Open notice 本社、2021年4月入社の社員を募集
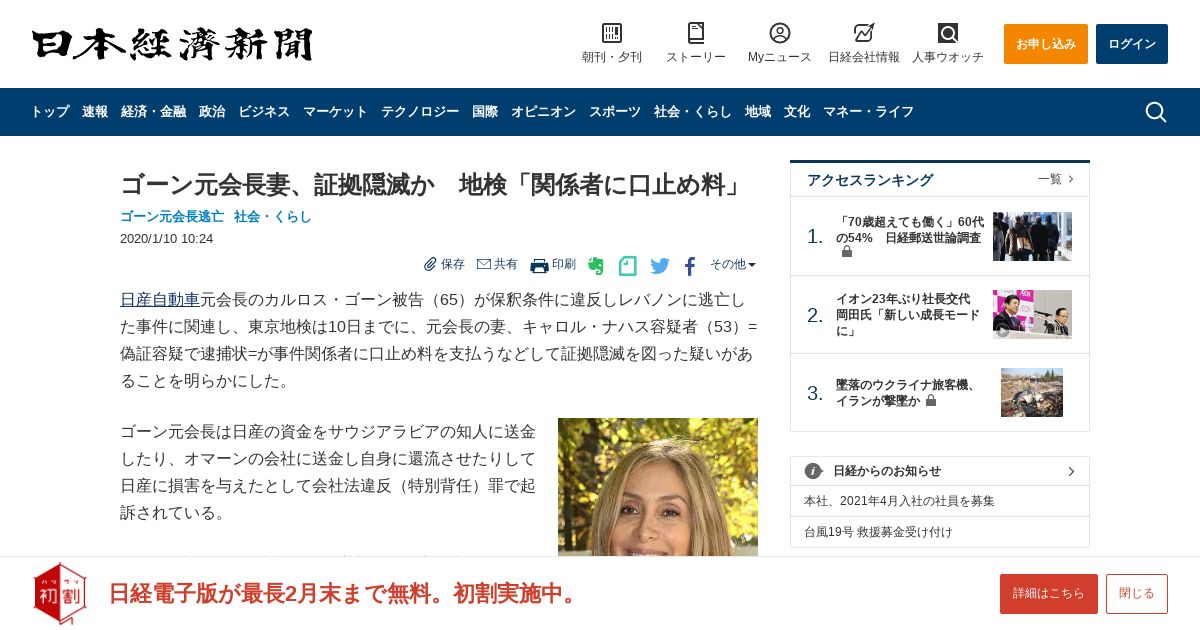Screen dimensions: 1200x630 (x=900, y=501)
